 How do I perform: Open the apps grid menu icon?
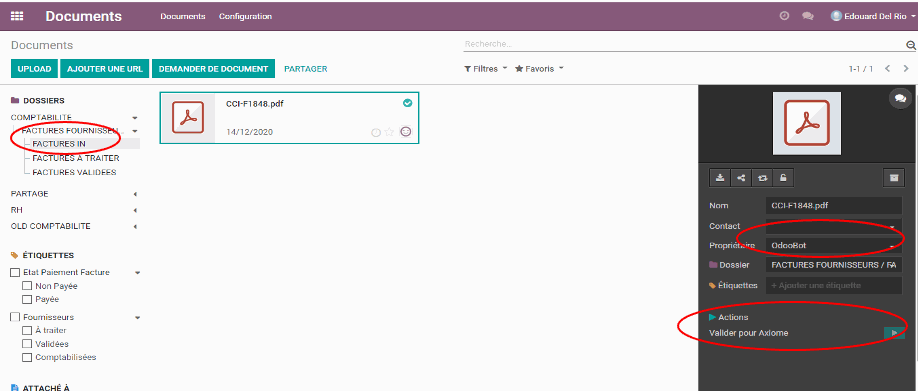pos(17,16)
